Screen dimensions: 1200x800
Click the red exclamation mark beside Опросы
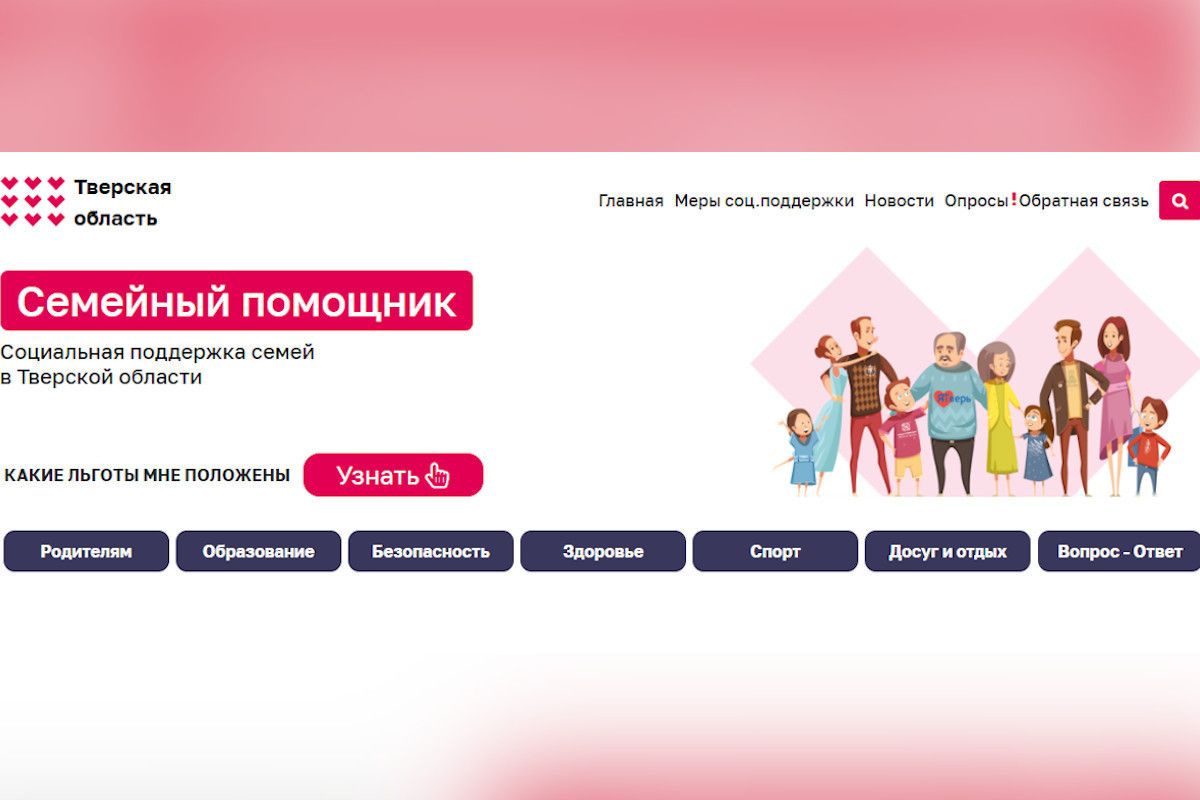pos(1013,200)
